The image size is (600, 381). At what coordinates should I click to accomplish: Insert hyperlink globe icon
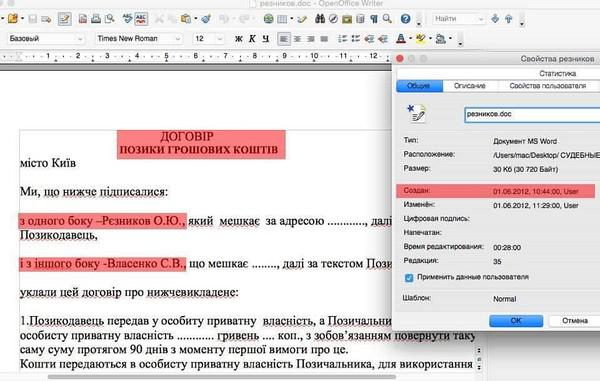(x=269, y=19)
